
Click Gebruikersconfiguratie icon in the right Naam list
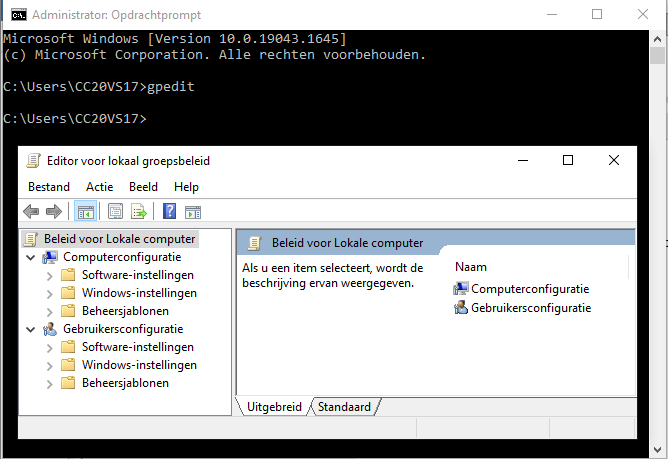tap(461, 307)
